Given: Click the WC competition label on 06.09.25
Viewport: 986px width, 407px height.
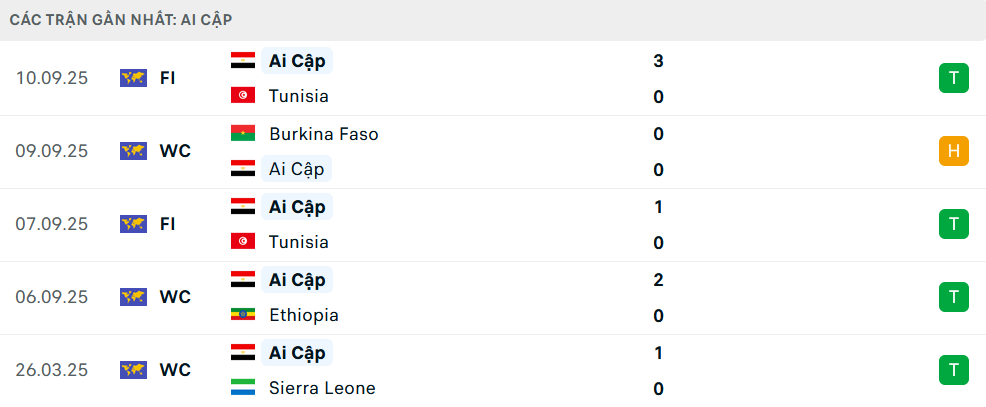Looking at the screenshot, I should (x=175, y=297).
